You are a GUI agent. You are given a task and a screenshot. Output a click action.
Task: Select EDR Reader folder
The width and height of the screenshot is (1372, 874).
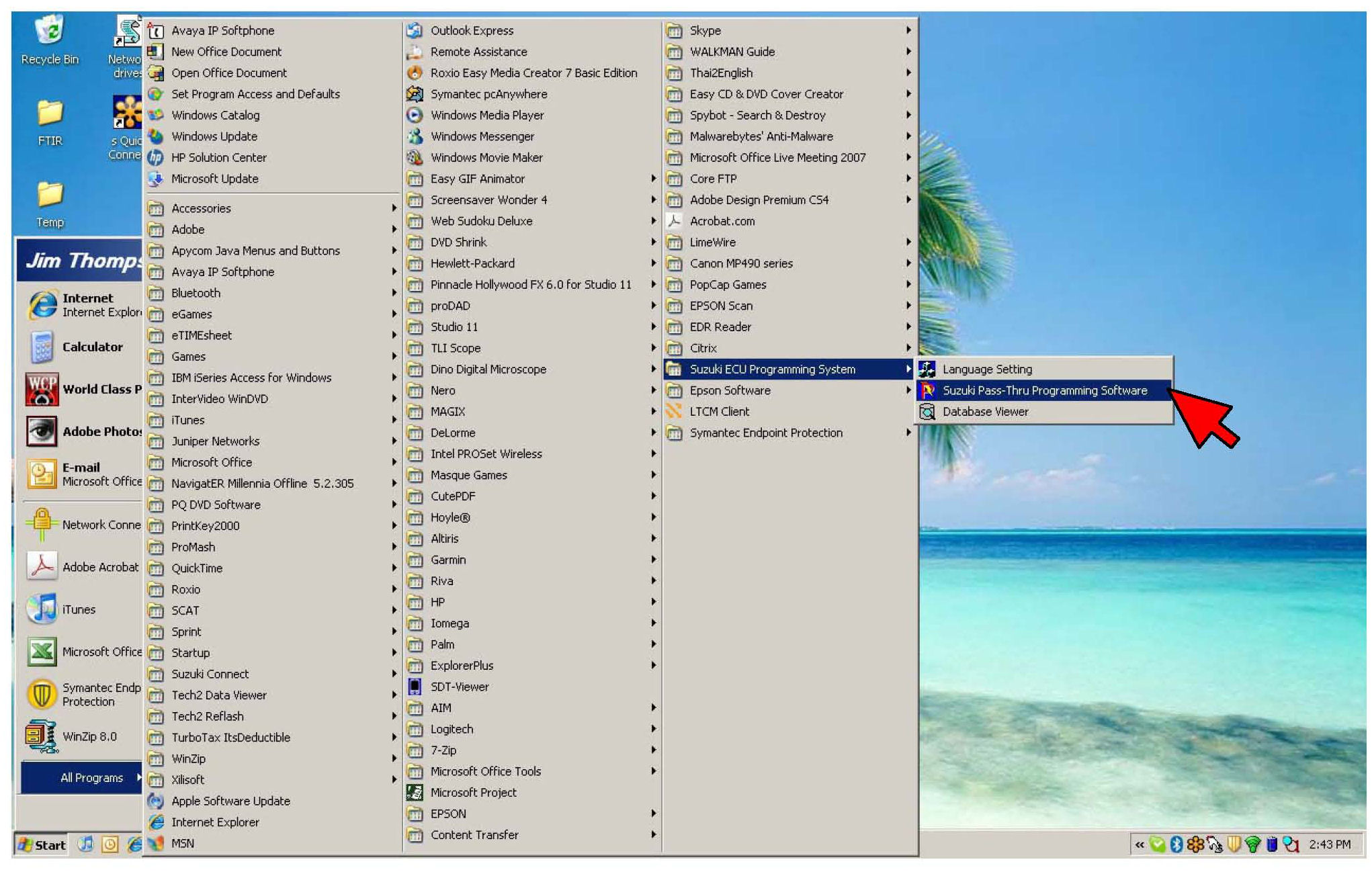click(789, 326)
